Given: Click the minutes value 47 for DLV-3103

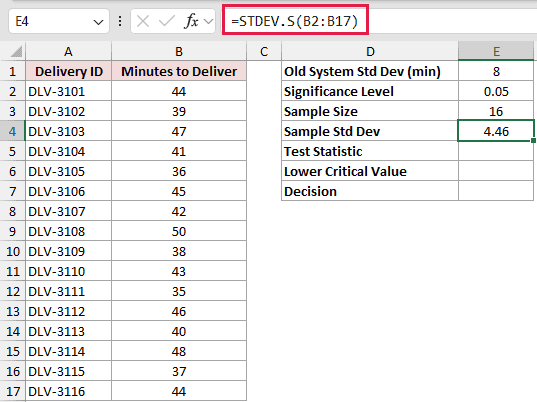Looking at the screenshot, I should [179, 131].
